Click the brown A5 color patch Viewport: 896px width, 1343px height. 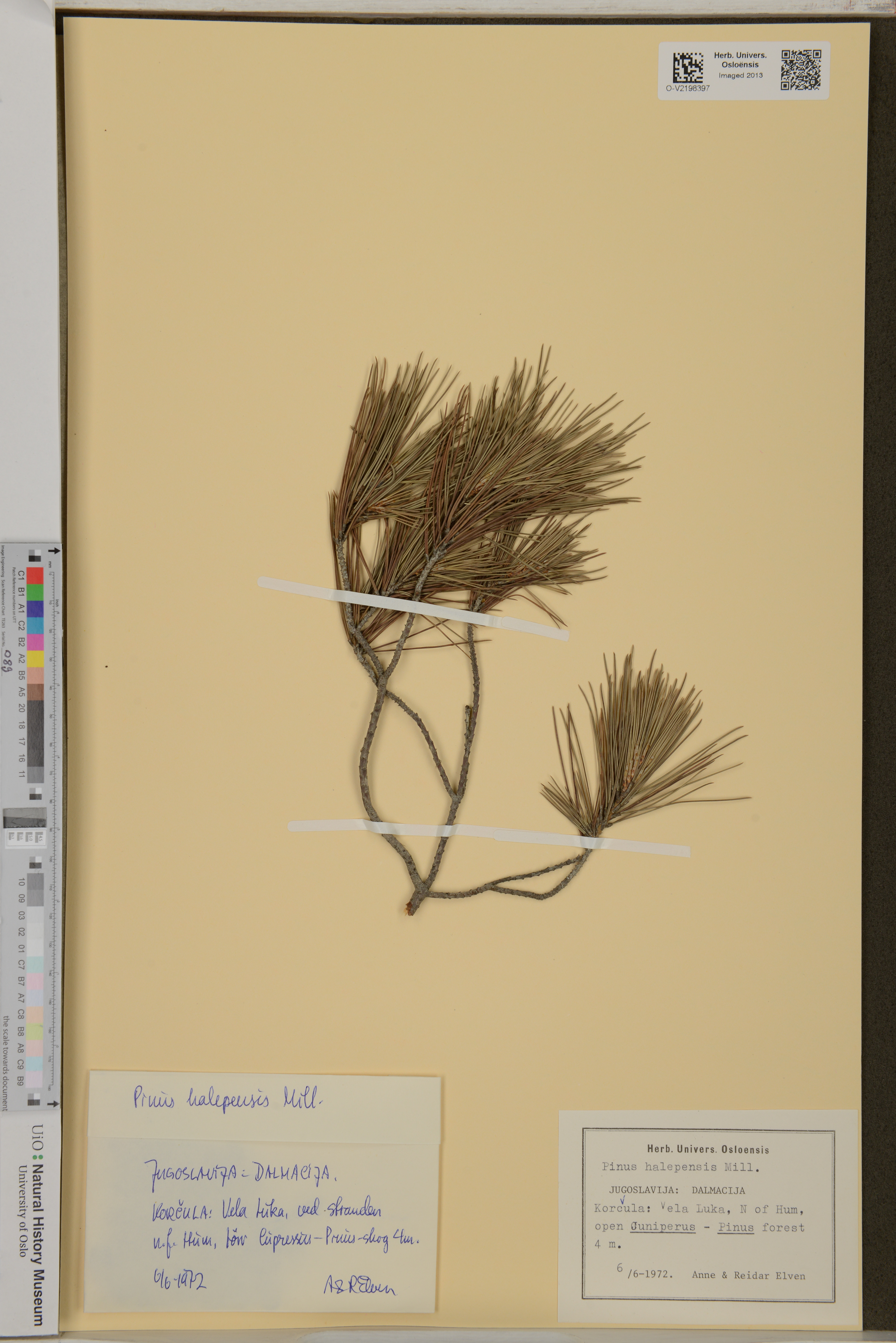tap(35, 692)
